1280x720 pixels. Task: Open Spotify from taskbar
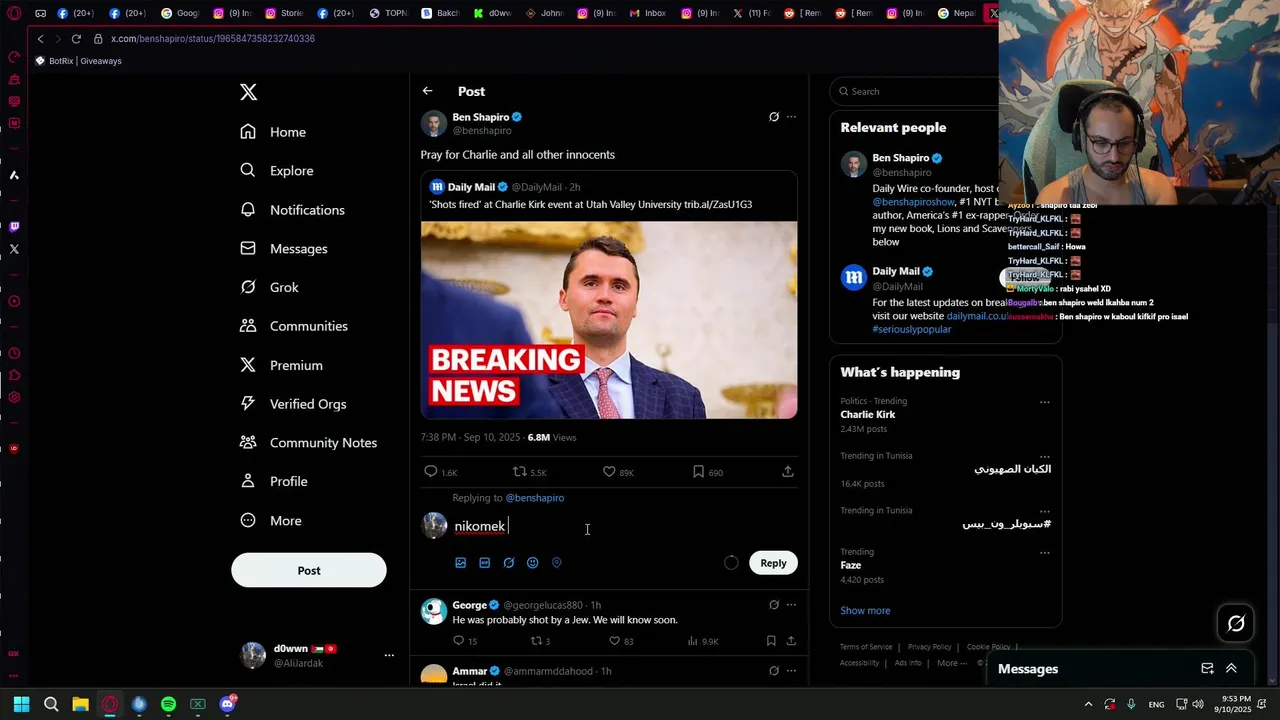tap(168, 704)
